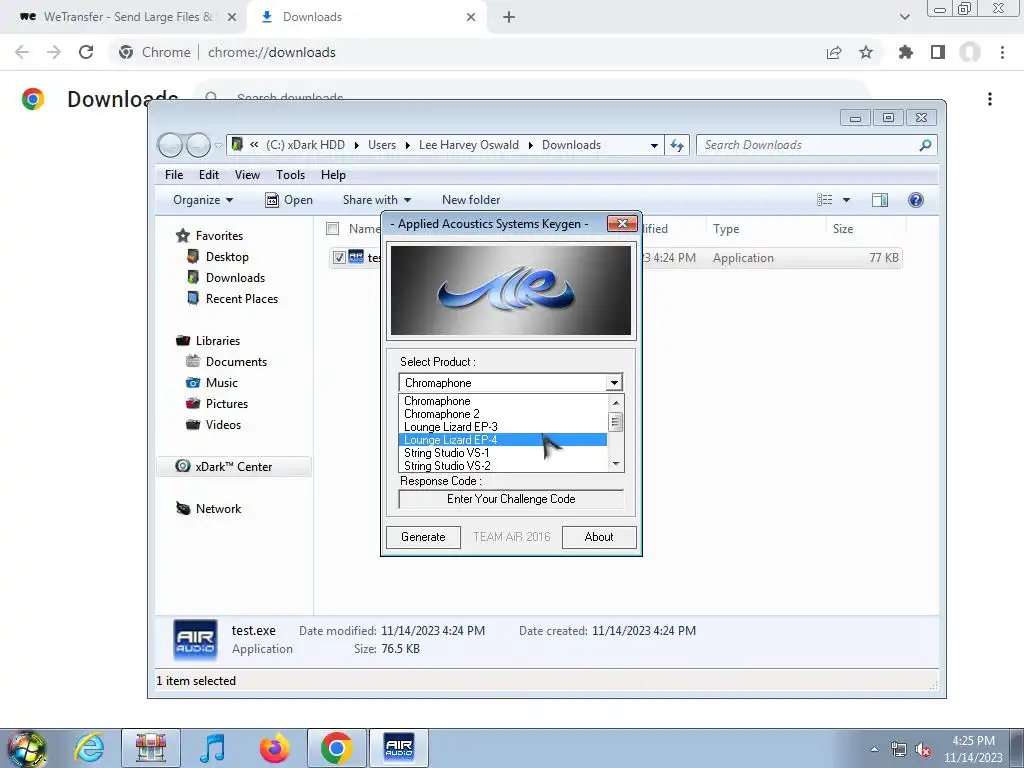Screen dimensions: 1024x768
Task: Open the Explorer File menu
Action: 174,175
